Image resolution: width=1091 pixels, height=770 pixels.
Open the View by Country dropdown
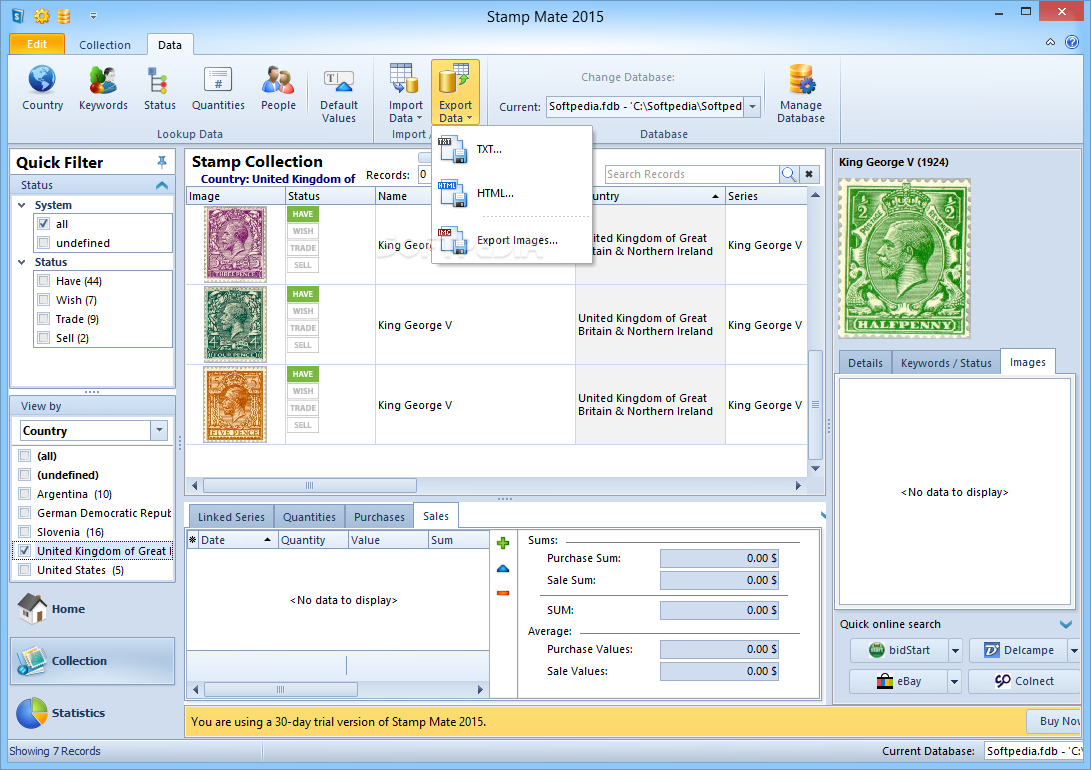point(159,431)
